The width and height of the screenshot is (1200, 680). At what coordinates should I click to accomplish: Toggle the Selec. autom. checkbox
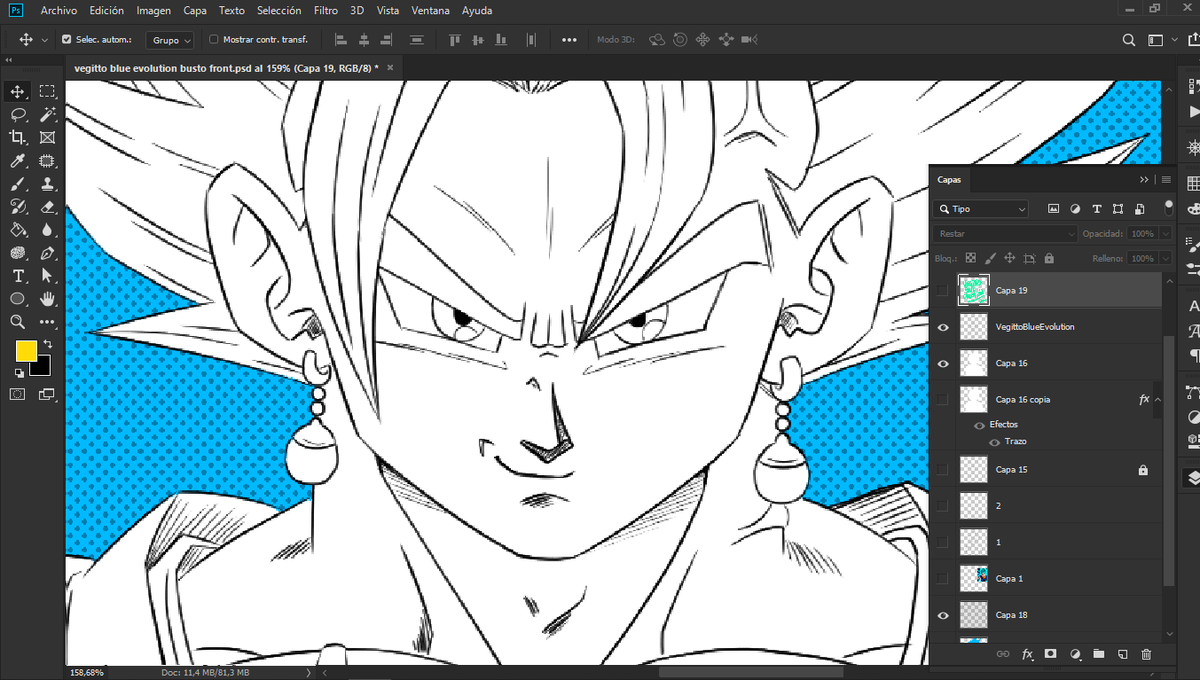click(x=67, y=40)
